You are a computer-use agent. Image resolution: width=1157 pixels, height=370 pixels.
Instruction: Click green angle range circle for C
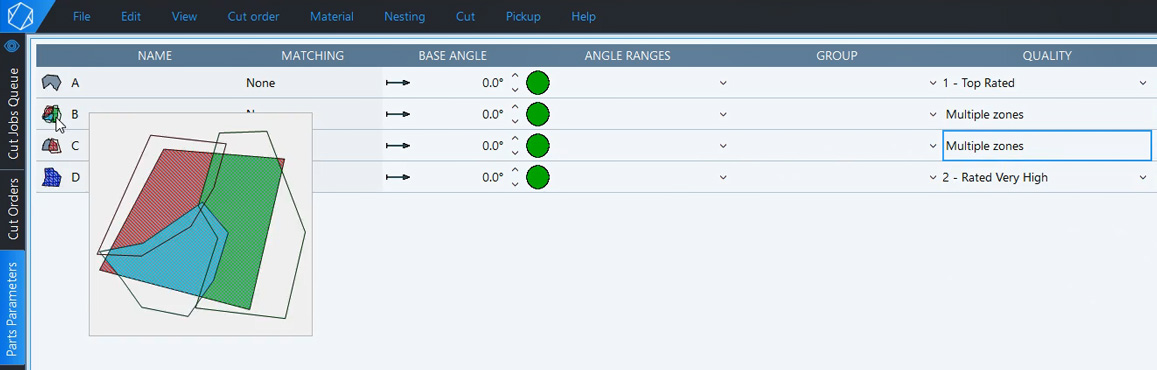(x=538, y=145)
